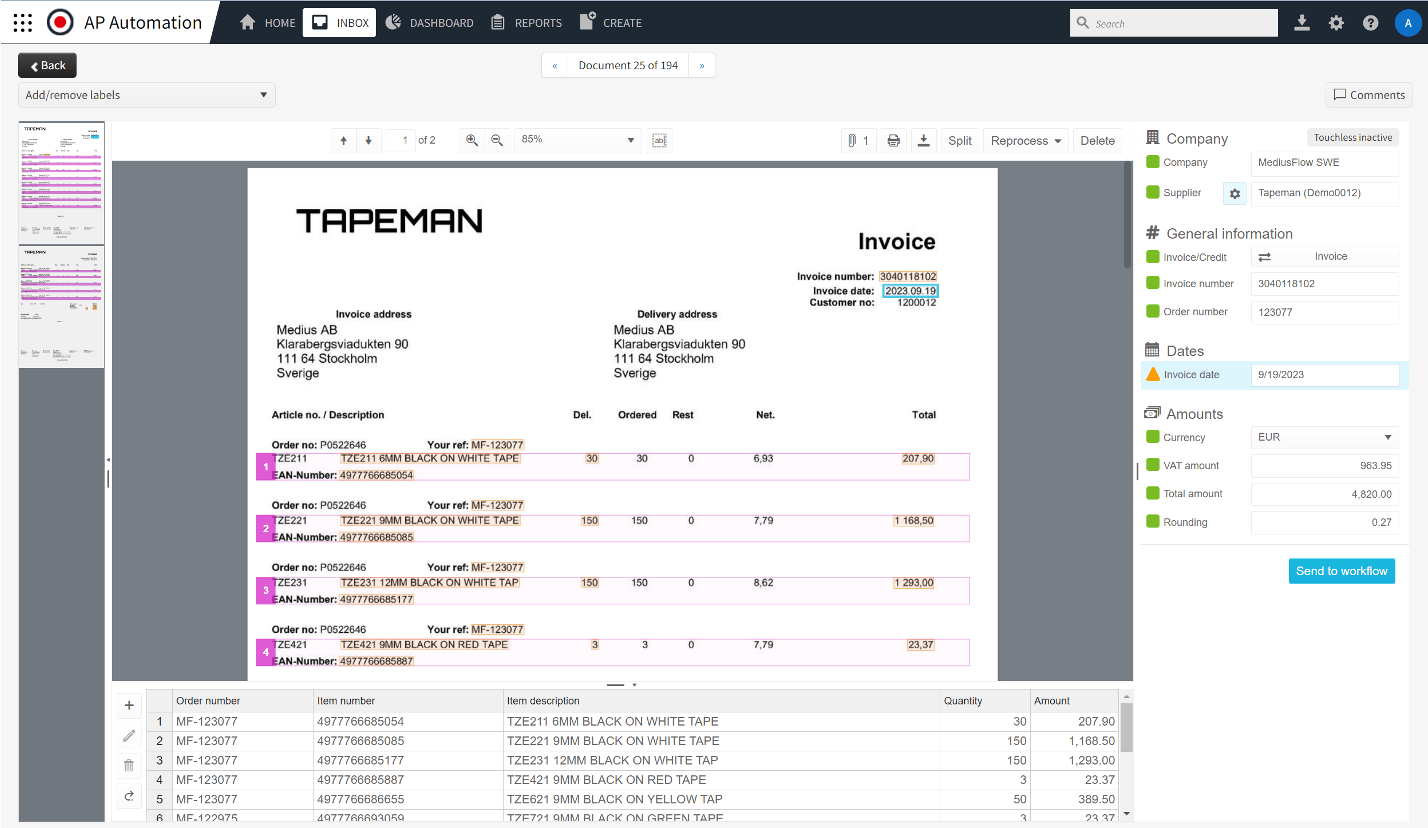Open supplier settings via the gear icon
This screenshot has height=828, width=1428.
click(1235, 193)
